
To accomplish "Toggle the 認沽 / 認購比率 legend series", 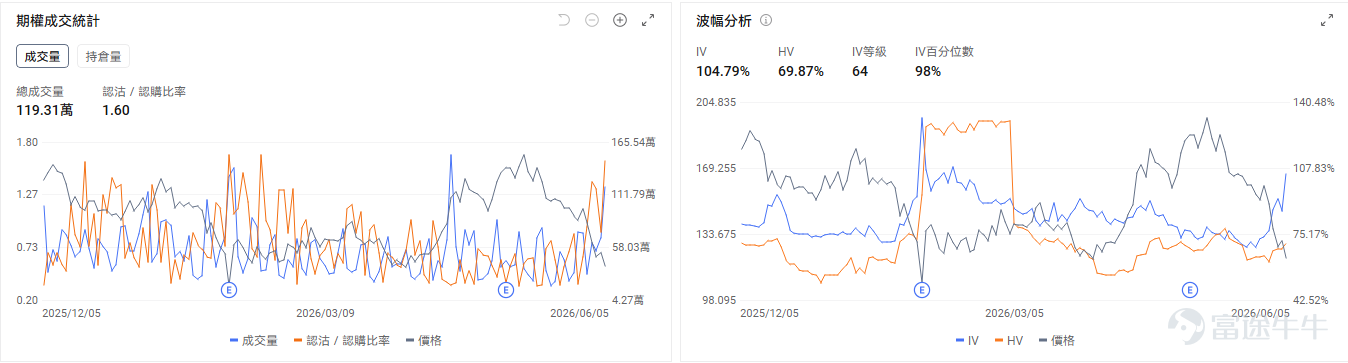I will [341, 341].
